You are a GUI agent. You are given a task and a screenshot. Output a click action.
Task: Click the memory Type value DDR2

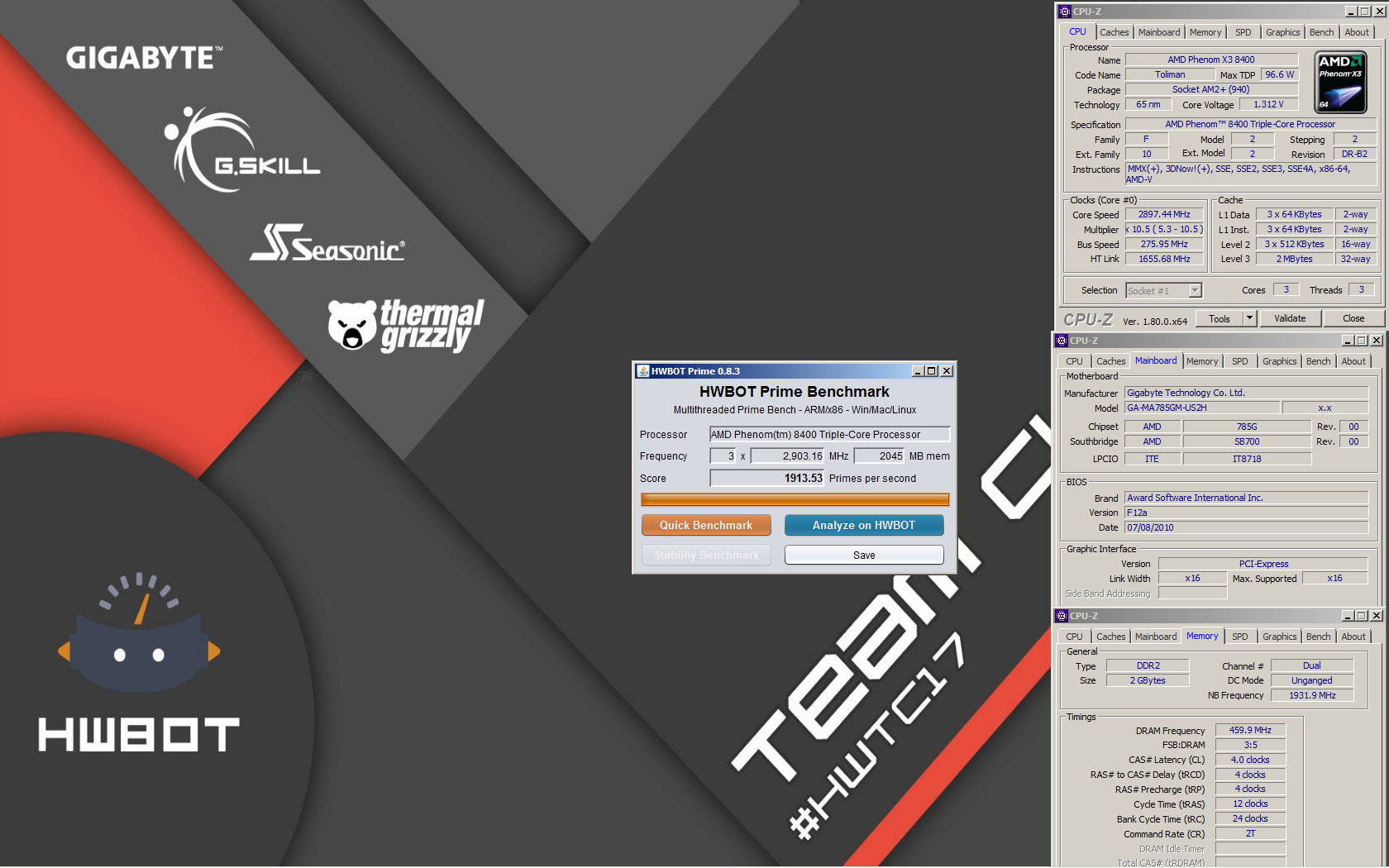tap(1148, 665)
